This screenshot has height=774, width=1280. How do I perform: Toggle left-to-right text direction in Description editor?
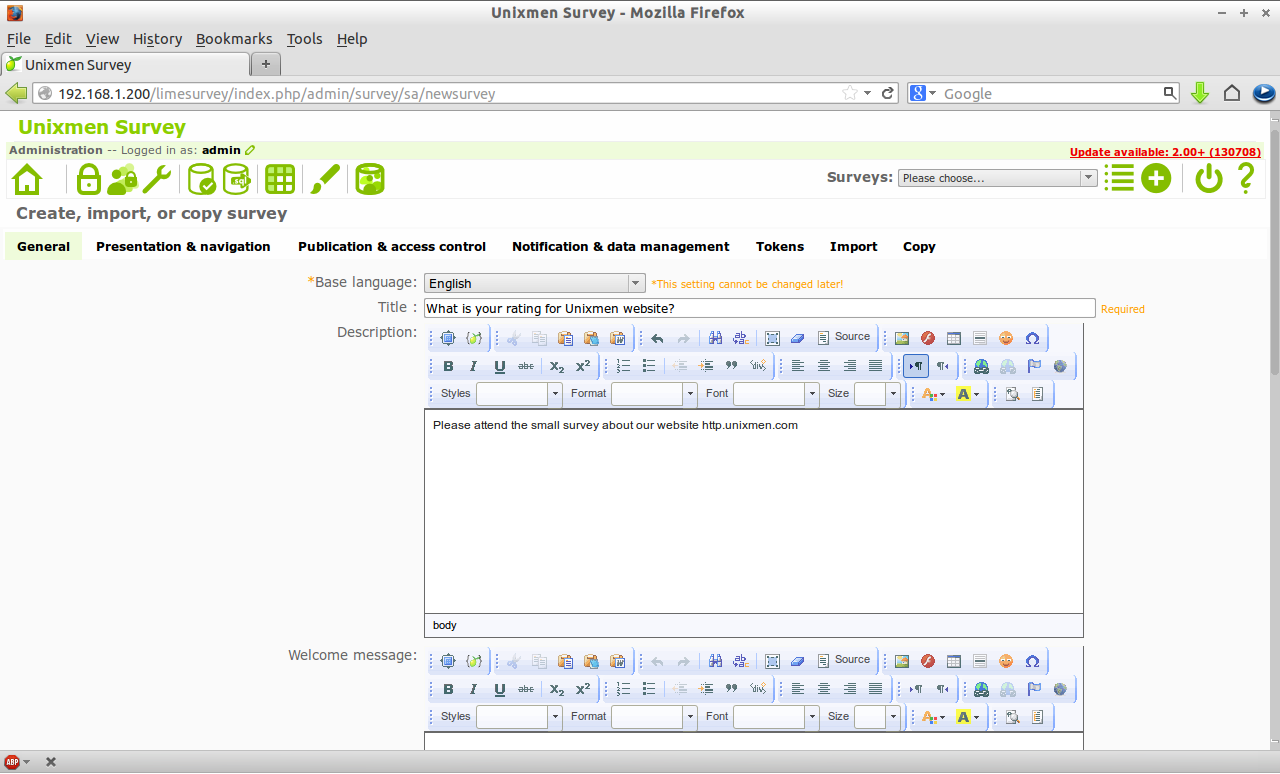click(916, 366)
